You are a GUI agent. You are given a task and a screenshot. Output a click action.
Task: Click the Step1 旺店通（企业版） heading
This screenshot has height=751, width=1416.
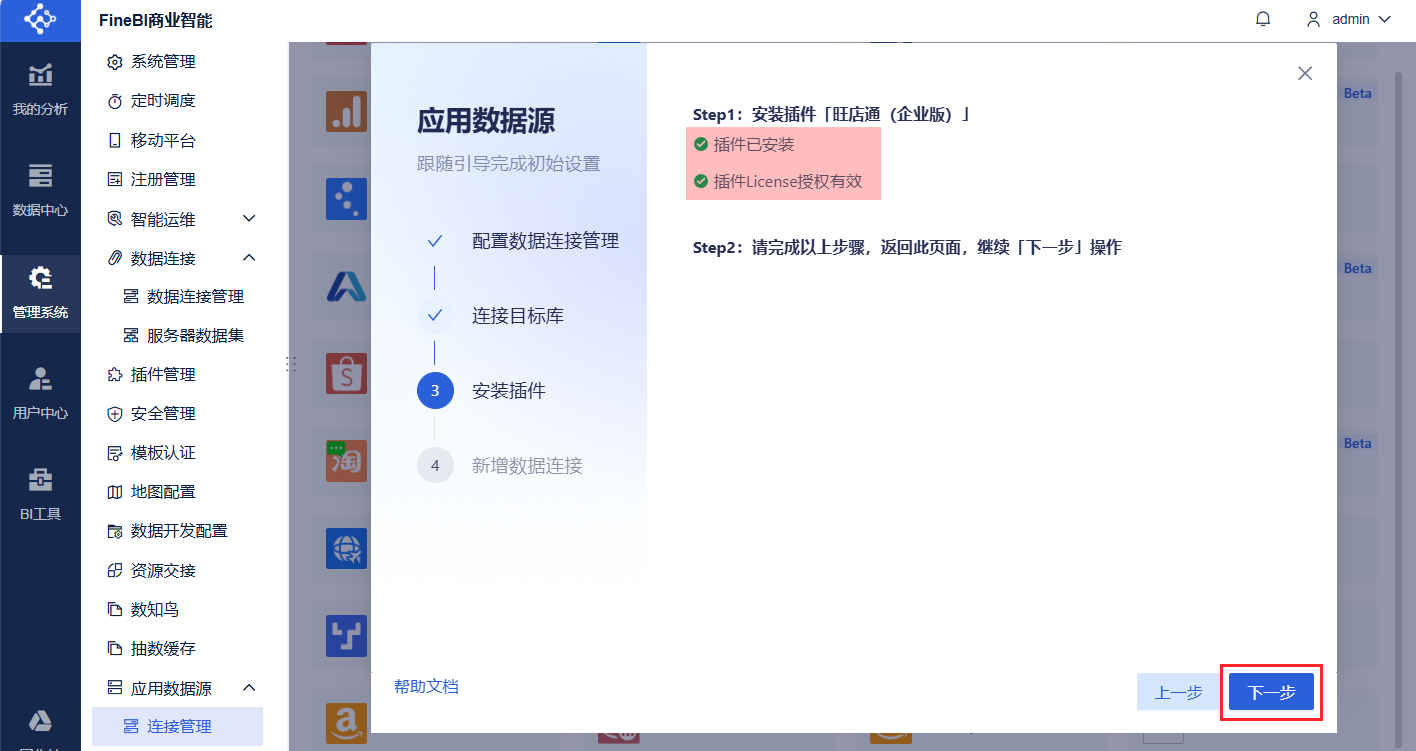pyautogui.click(x=832, y=114)
